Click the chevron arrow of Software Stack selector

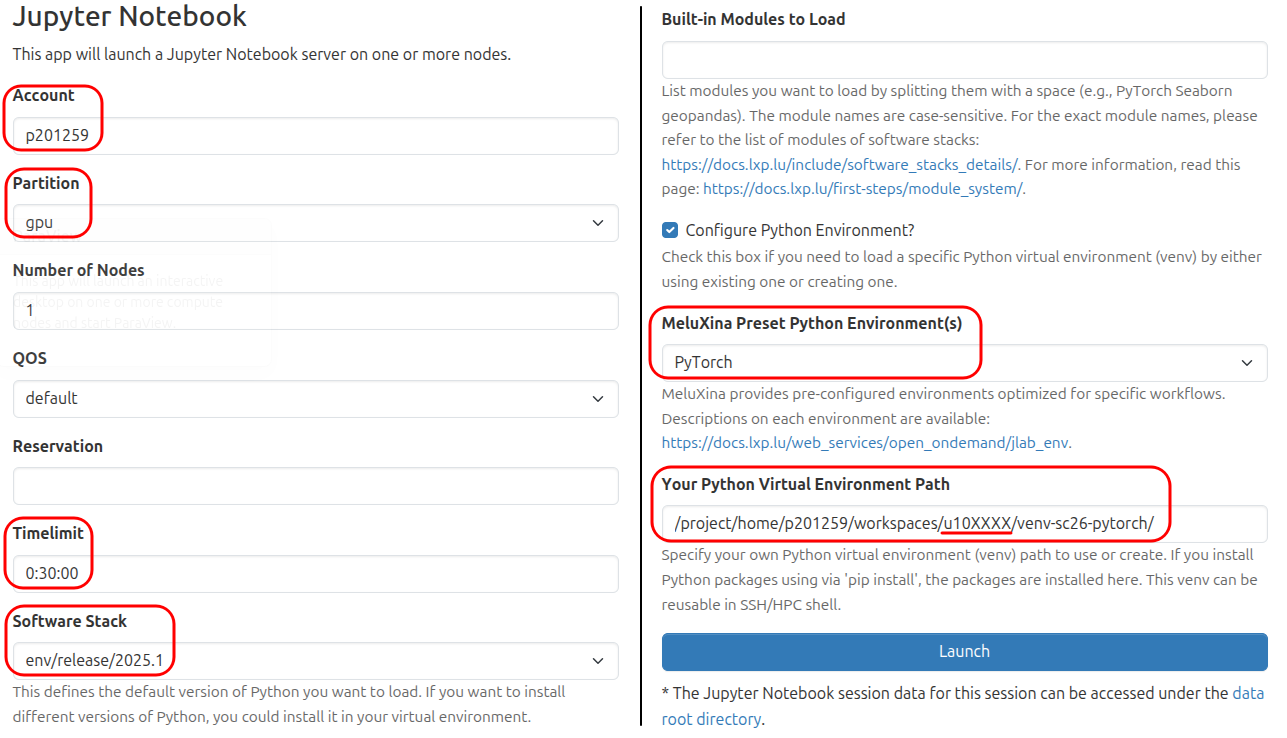click(598, 661)
